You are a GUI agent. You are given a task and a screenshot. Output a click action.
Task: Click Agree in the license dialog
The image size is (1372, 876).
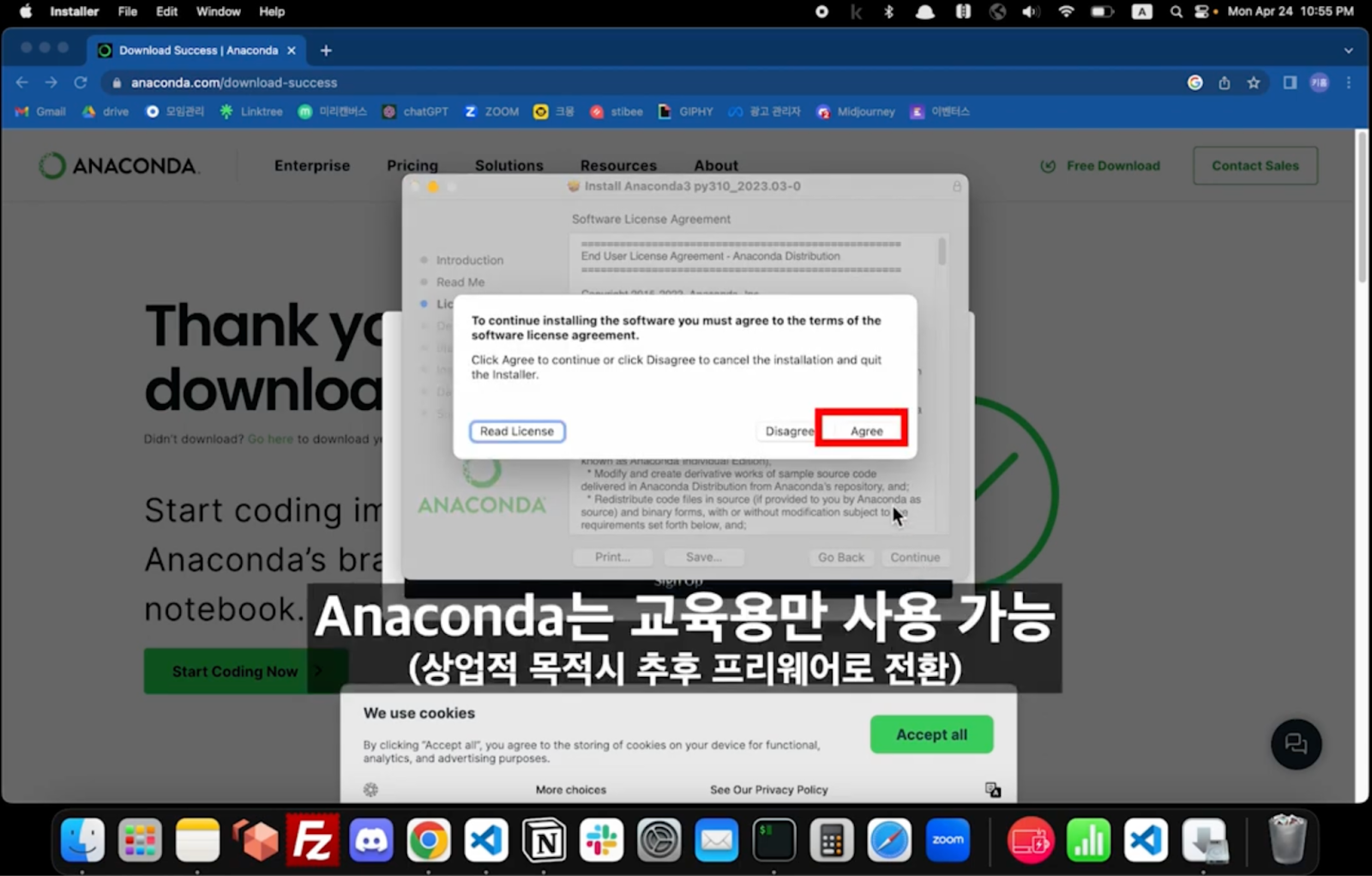tap(866, 431)
